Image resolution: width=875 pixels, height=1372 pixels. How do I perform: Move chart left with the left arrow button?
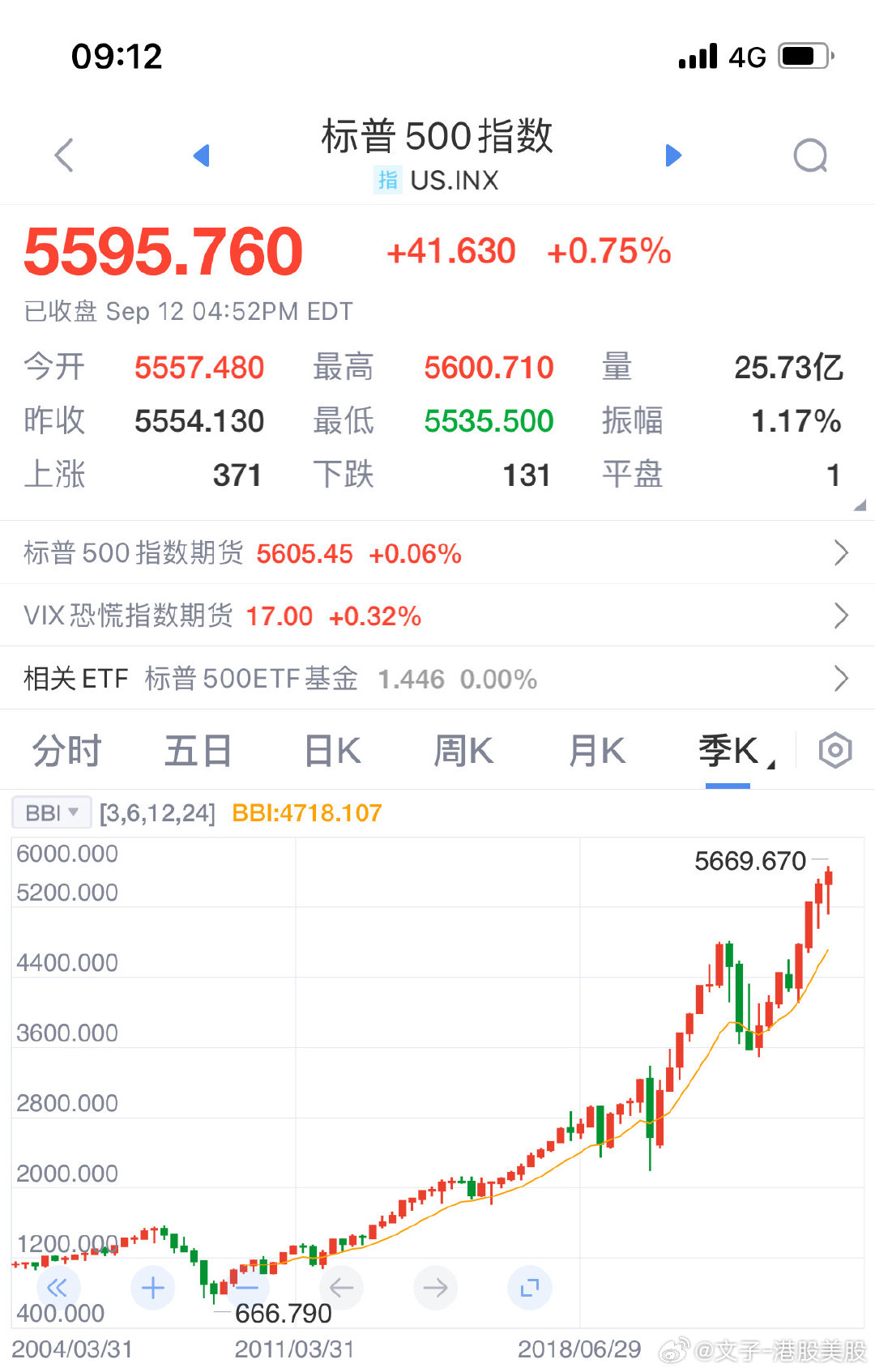click(341, 1288)
